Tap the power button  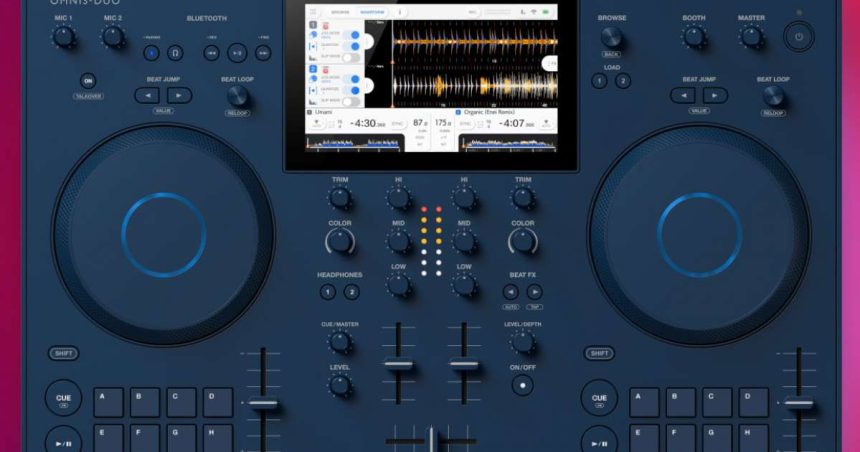pos(799,37)
